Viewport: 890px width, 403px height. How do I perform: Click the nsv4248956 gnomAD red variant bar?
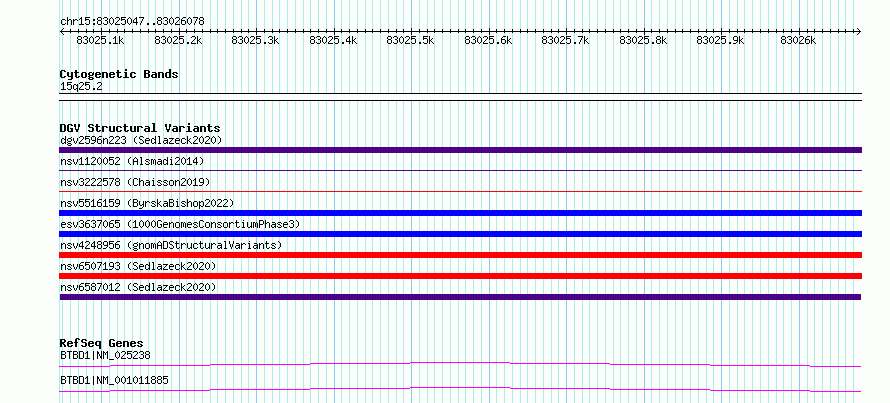pos(460,255)
